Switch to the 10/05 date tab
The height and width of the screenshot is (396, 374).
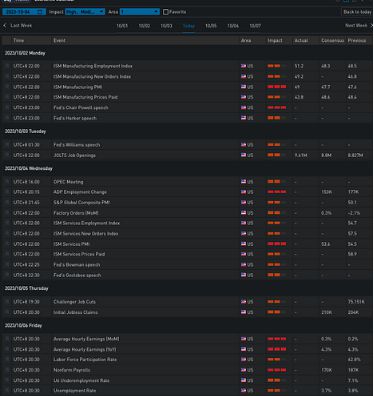click(x=211, y=26)
